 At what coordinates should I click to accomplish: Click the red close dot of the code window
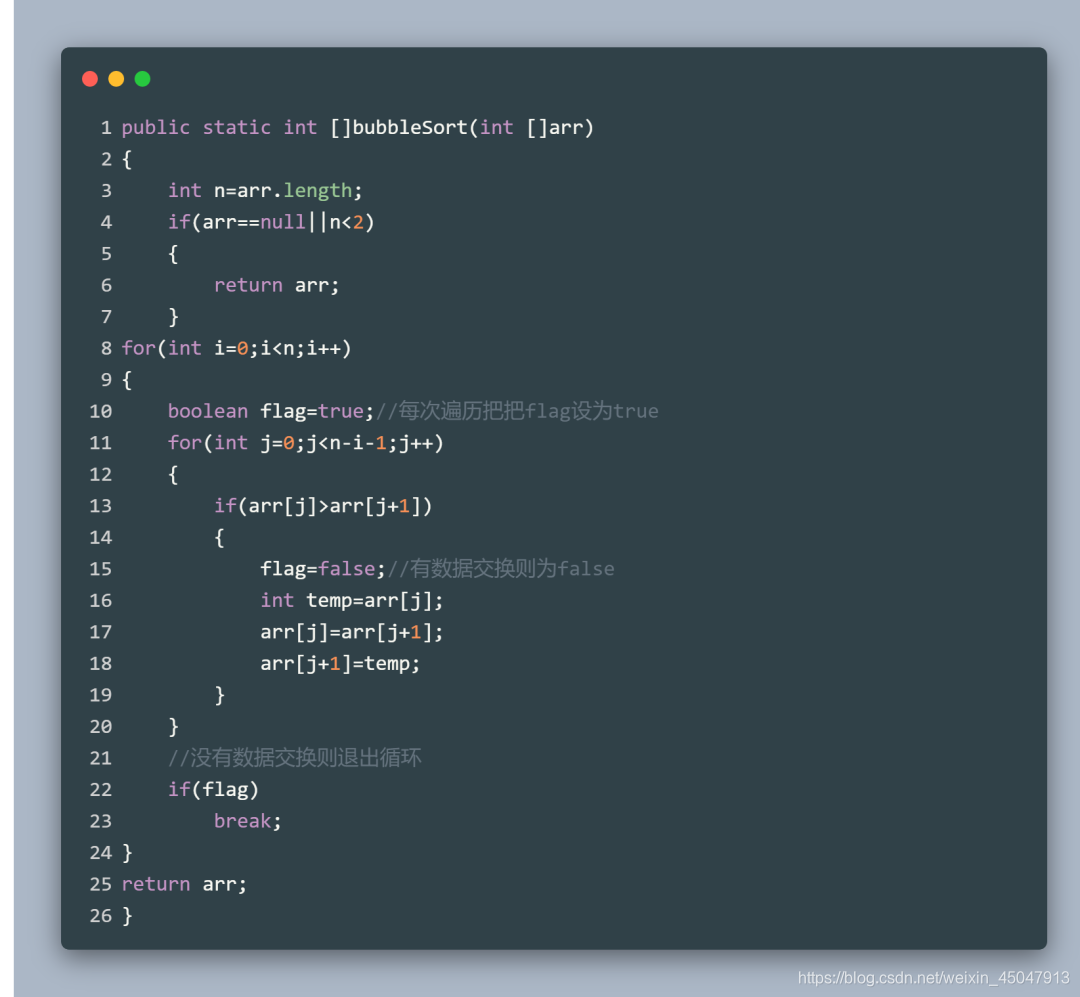[90, 79]
